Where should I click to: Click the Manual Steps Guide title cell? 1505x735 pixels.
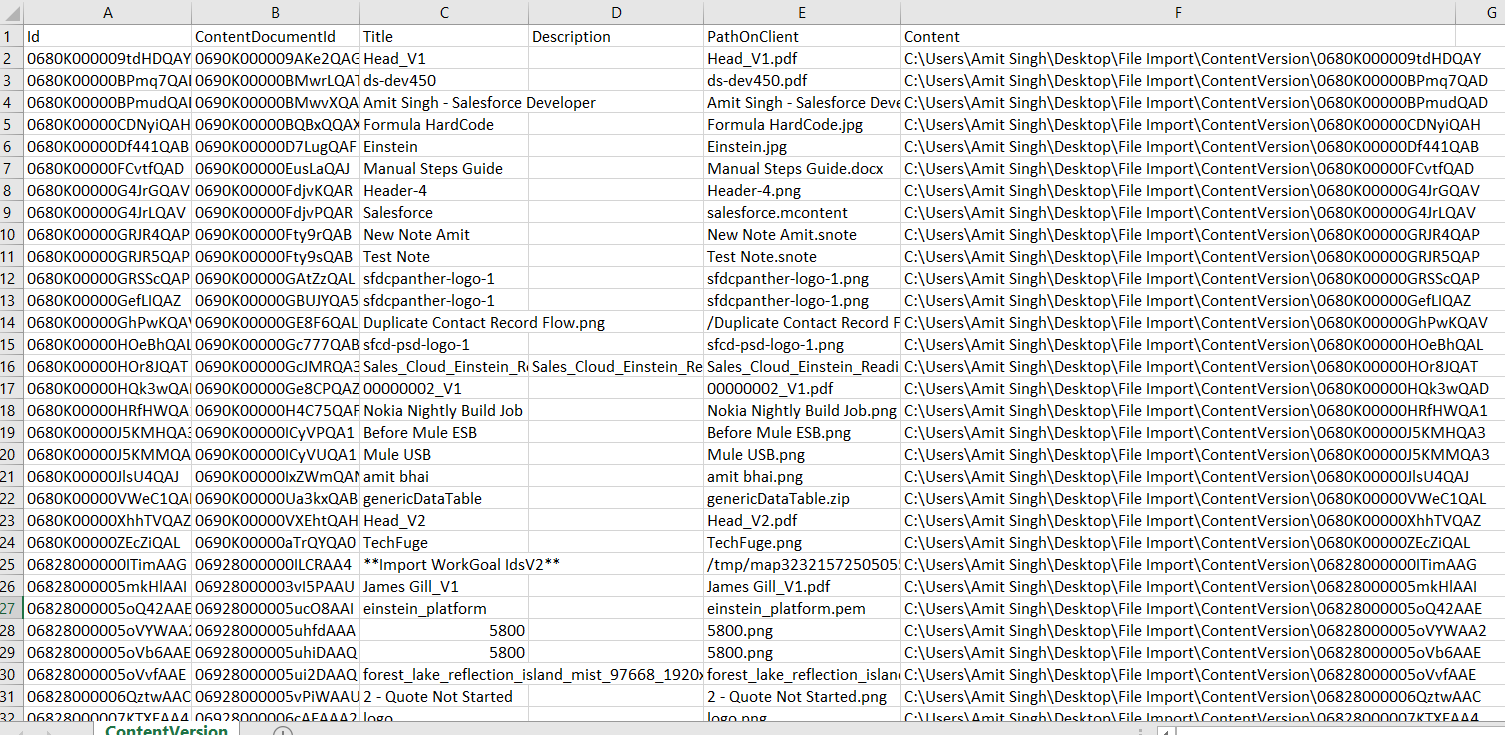(x=443, y=168)
